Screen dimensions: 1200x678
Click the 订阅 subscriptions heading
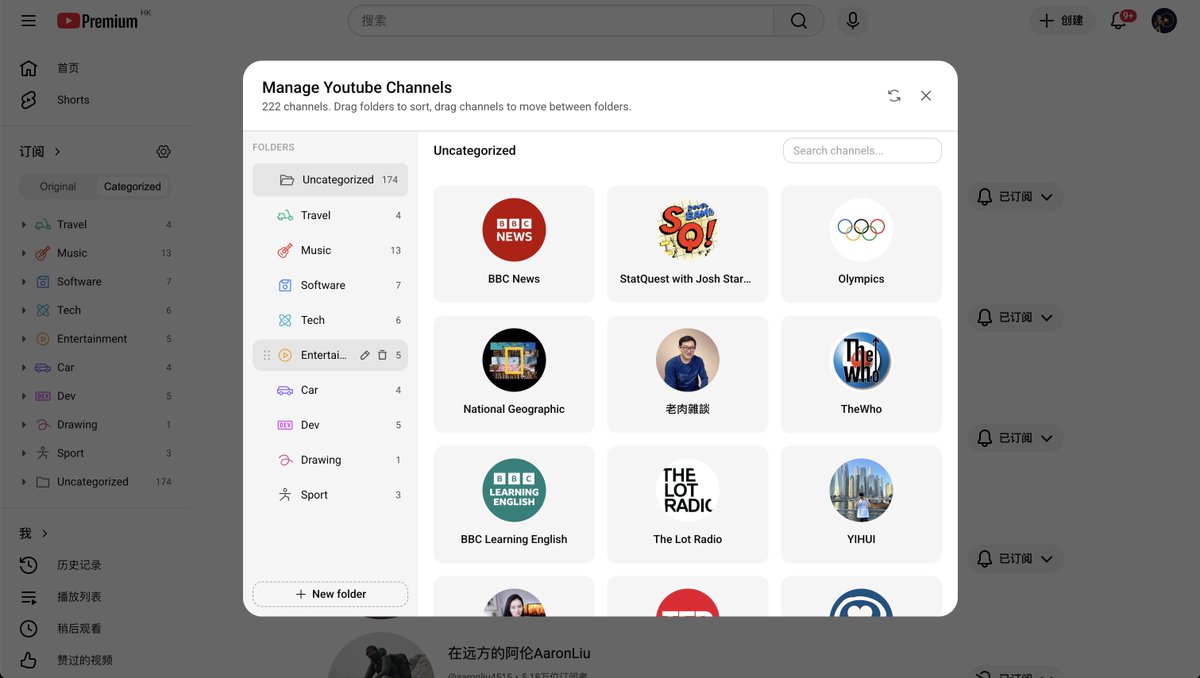click(x=40, y=152)
